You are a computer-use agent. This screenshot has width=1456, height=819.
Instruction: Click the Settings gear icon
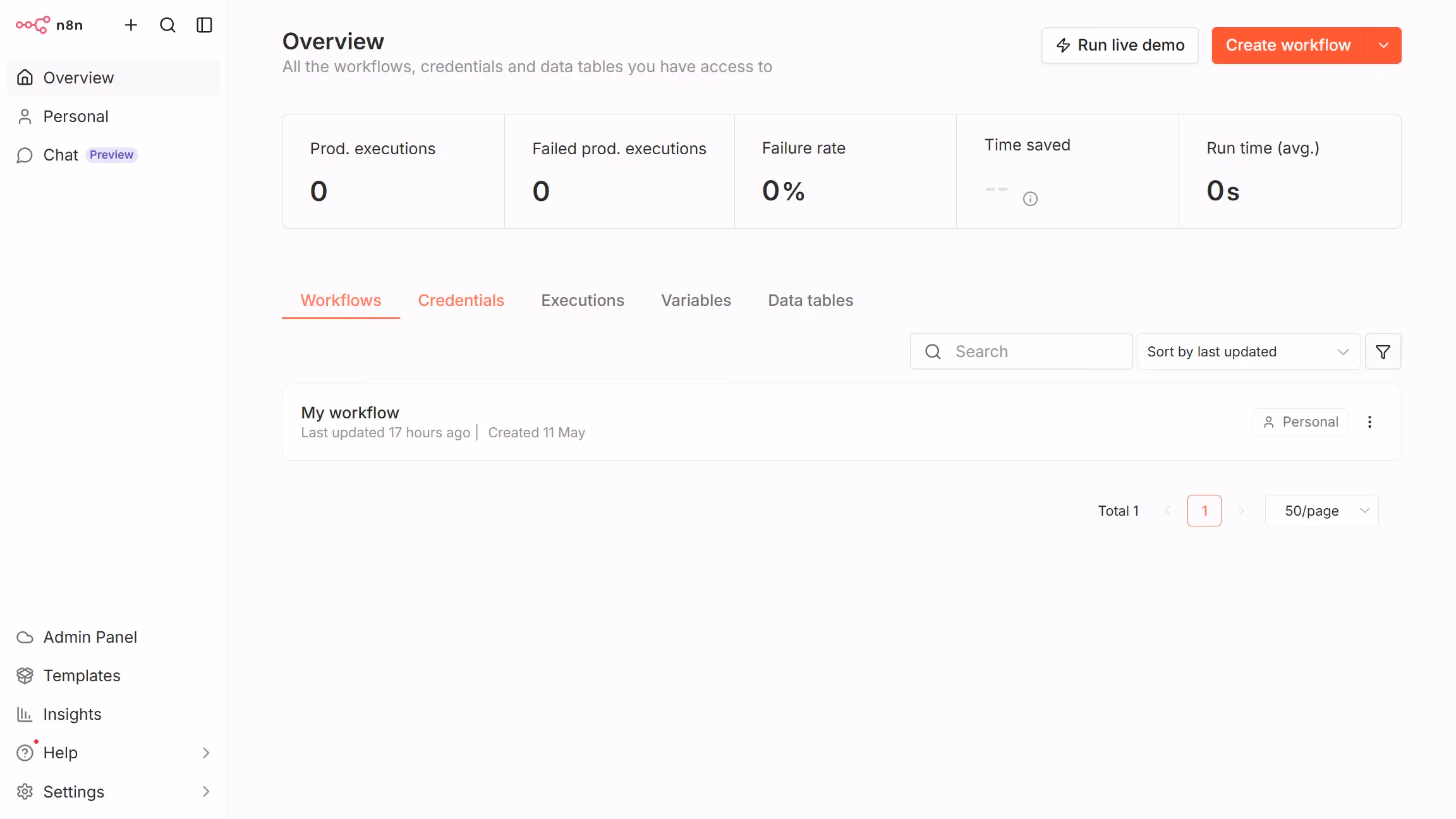25,791
